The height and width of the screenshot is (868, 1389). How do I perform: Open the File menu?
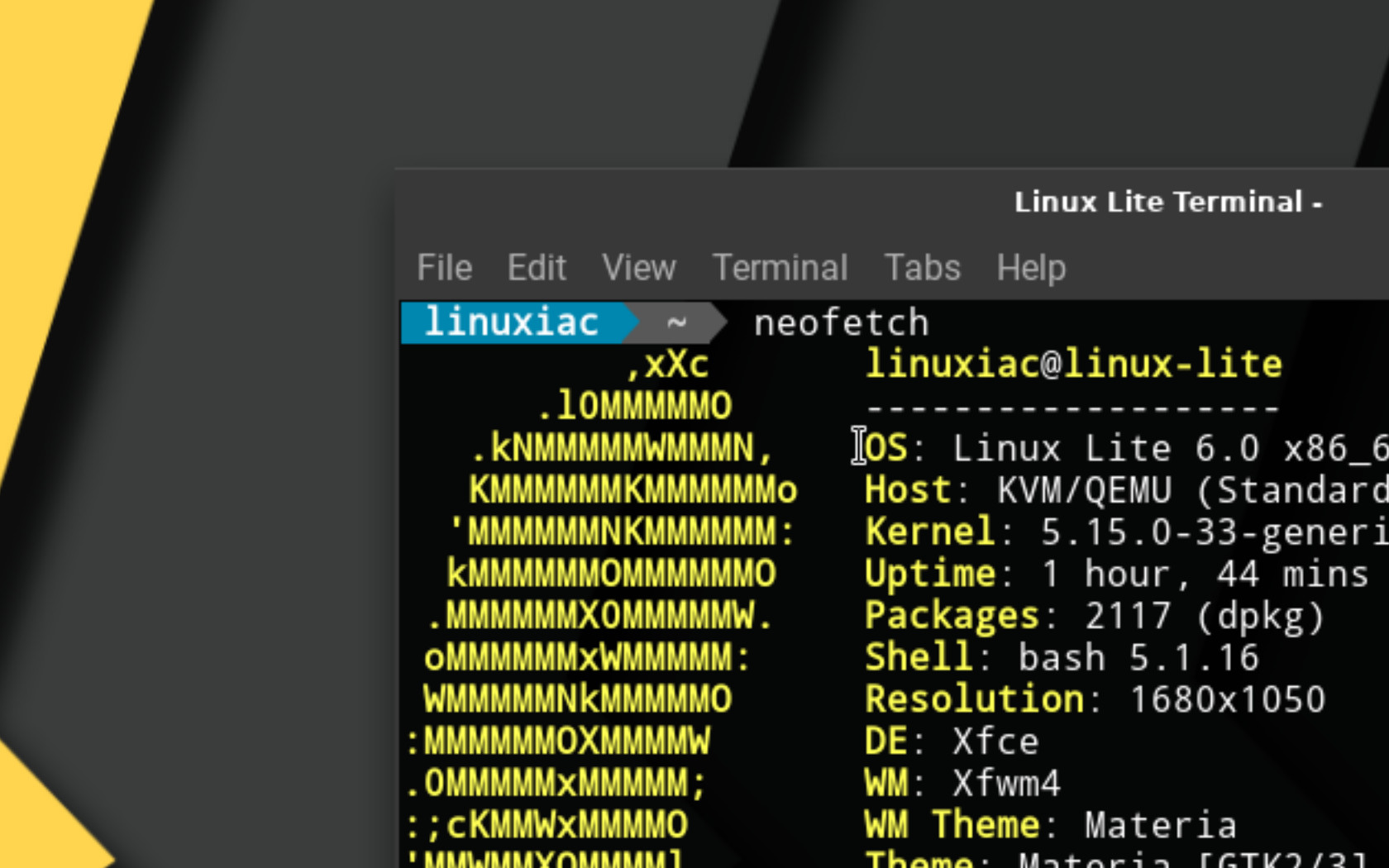click(444, 268)
